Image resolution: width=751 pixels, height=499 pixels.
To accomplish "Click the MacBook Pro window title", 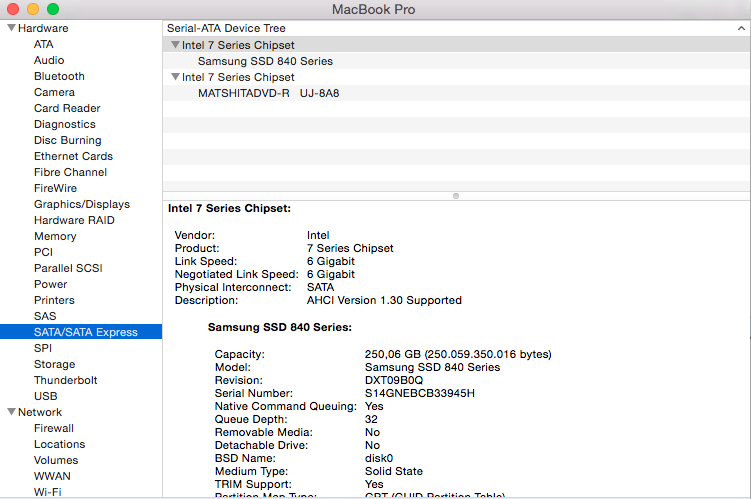I will 374,10.
